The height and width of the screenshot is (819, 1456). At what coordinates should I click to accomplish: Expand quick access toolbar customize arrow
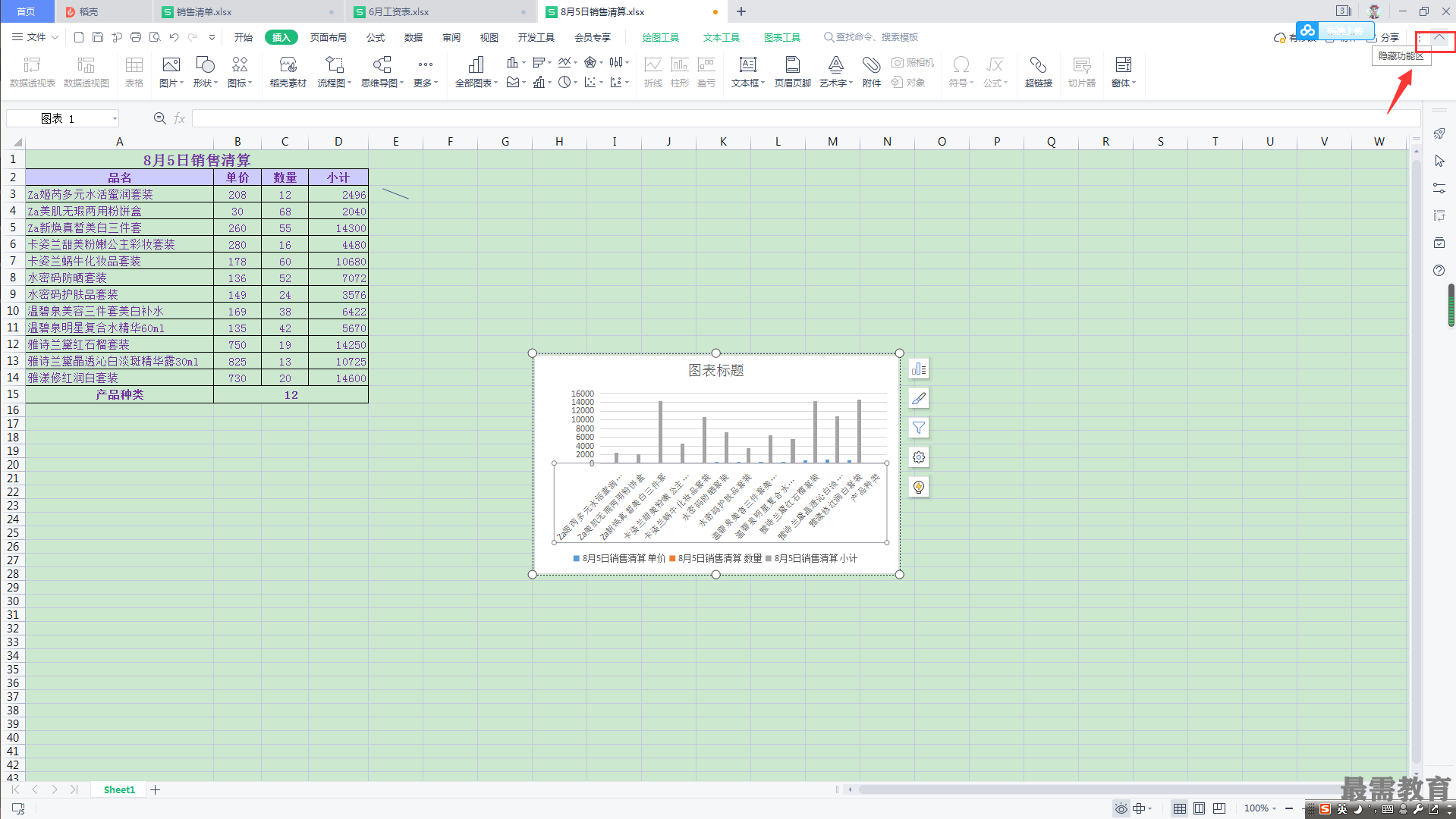(212, 37)
